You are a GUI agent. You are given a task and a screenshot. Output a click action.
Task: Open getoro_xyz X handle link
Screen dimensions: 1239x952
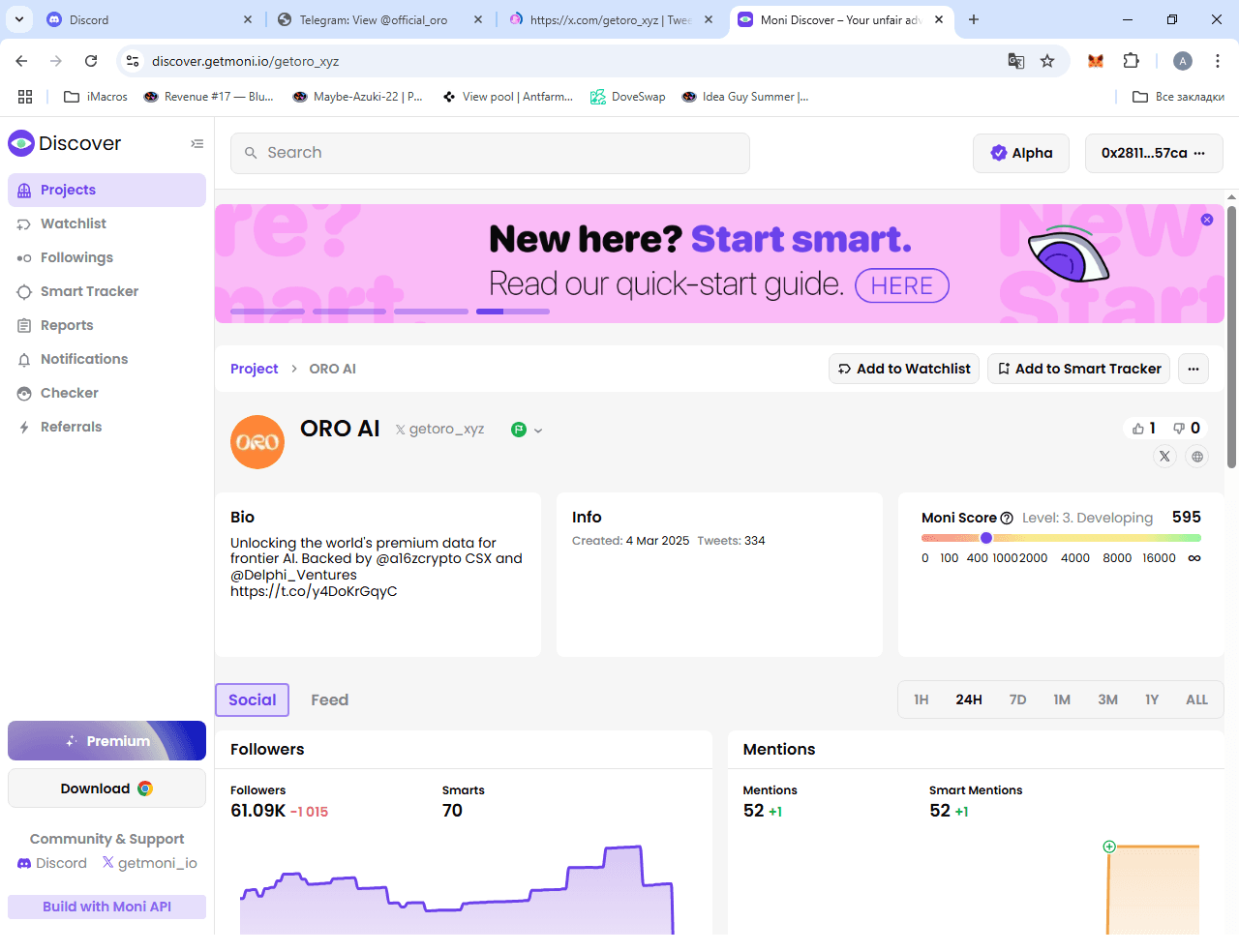click(439, 429)
